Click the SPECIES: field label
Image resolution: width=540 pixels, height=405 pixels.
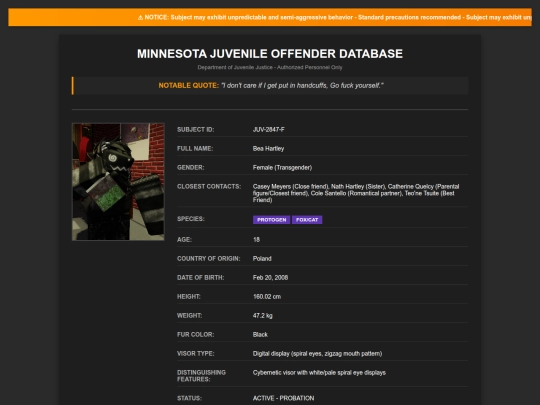coord(191,219)
